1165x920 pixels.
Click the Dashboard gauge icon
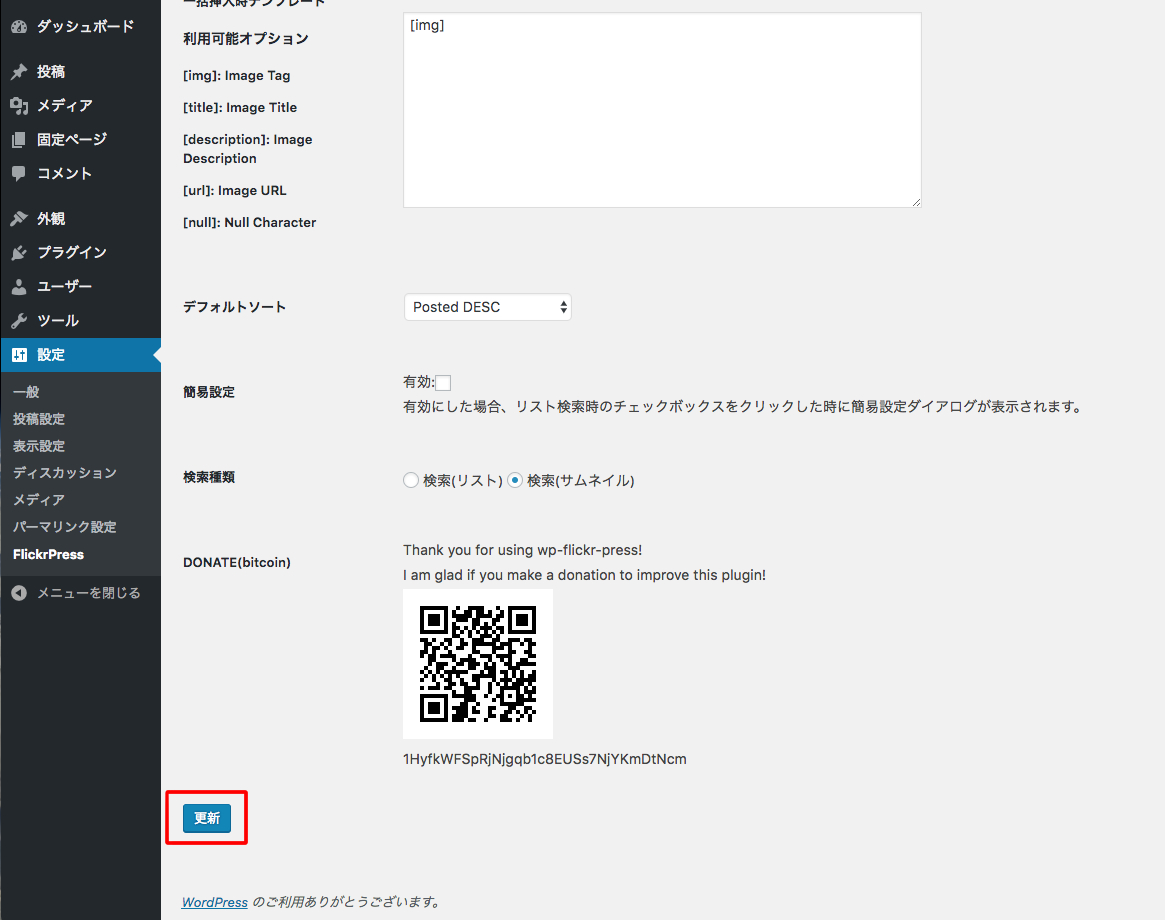[x=19, y=27]
